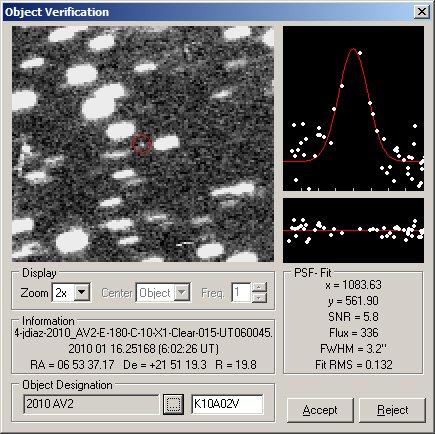Expand the disabled Center Object dropdown
435x434 pixels.
coord(182,293)
